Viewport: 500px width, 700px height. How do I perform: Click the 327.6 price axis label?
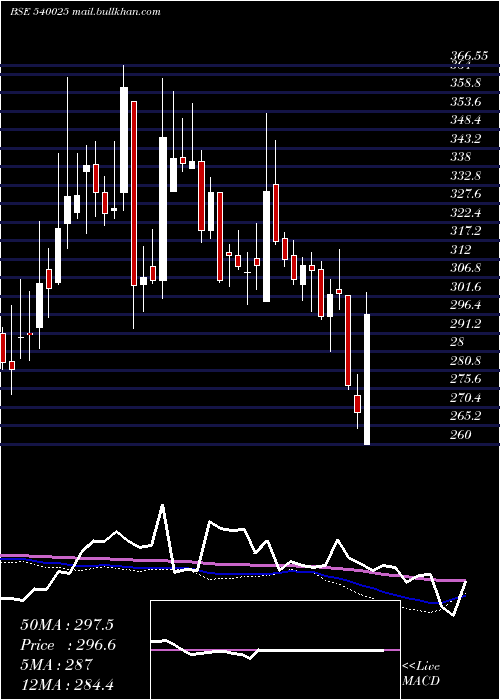tap(465, 194)
